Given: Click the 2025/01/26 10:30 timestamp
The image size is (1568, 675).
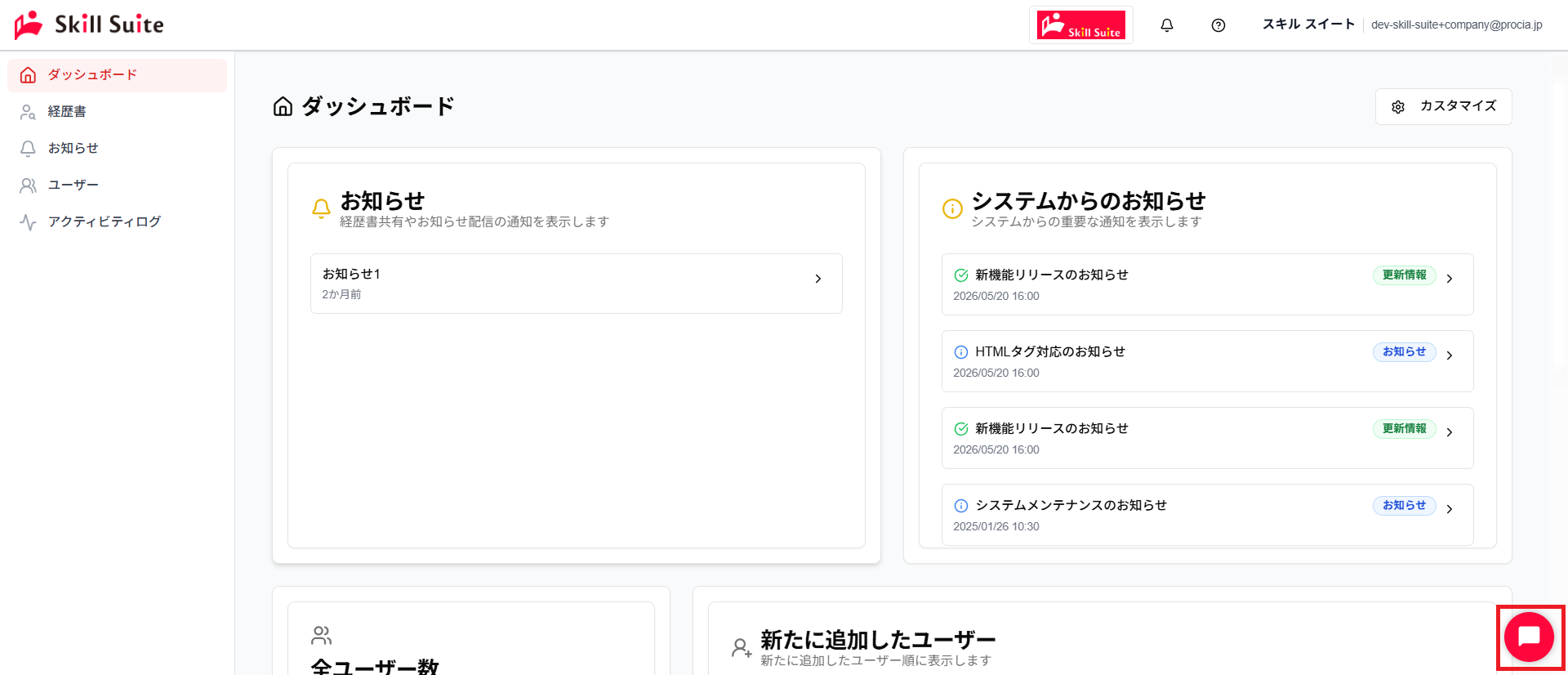Looking at the screenshot, I should pos(996,527).
